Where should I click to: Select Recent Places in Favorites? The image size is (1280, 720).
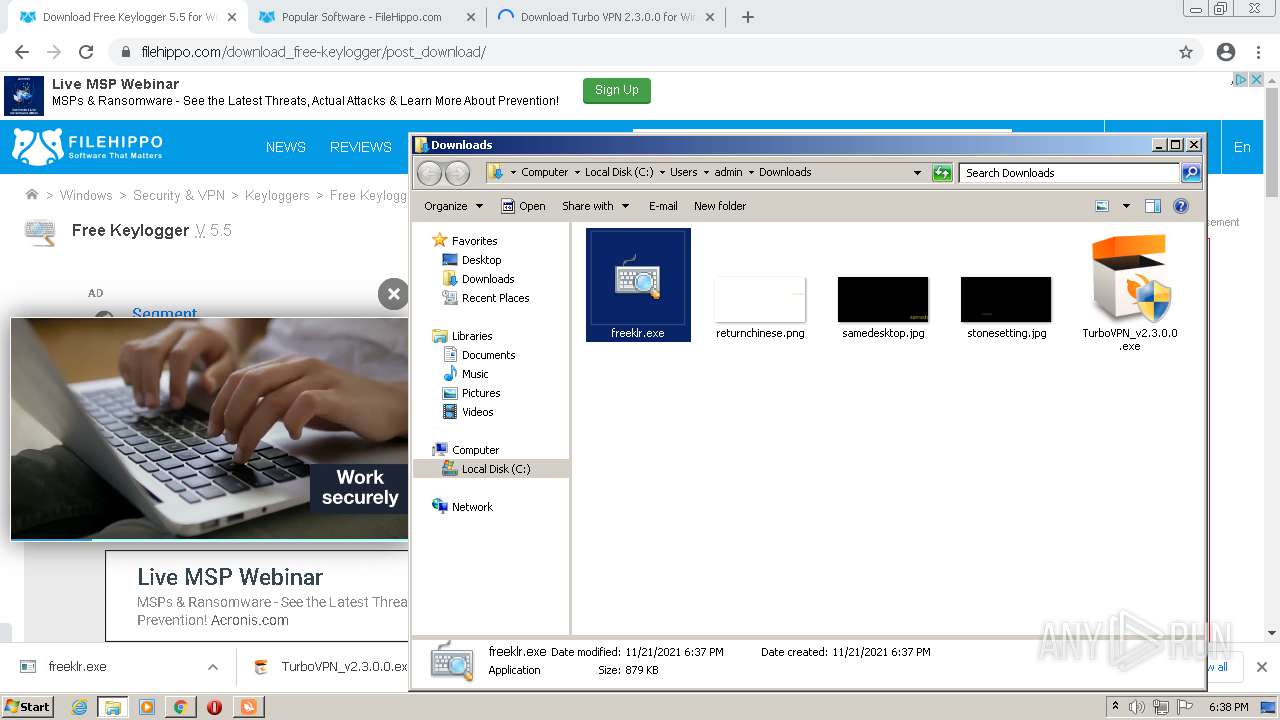[x=495, y=298]
